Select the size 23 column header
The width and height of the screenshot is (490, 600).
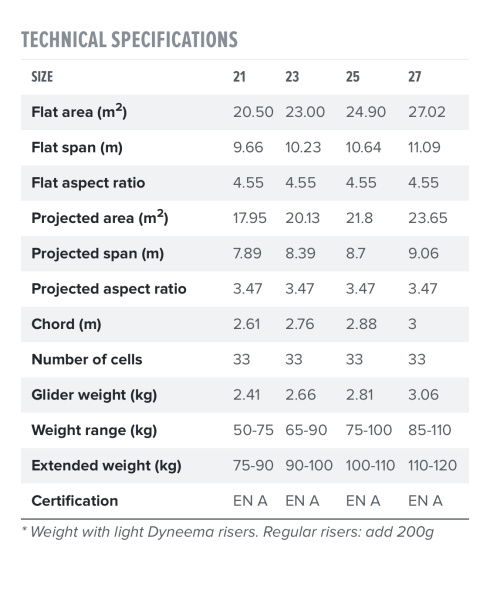click(292, 77)
